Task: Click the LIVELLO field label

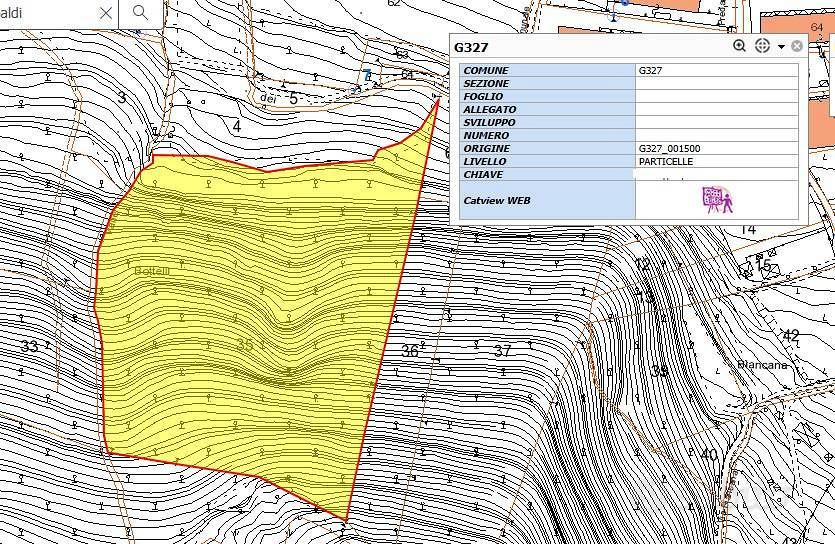Action: 485,161
